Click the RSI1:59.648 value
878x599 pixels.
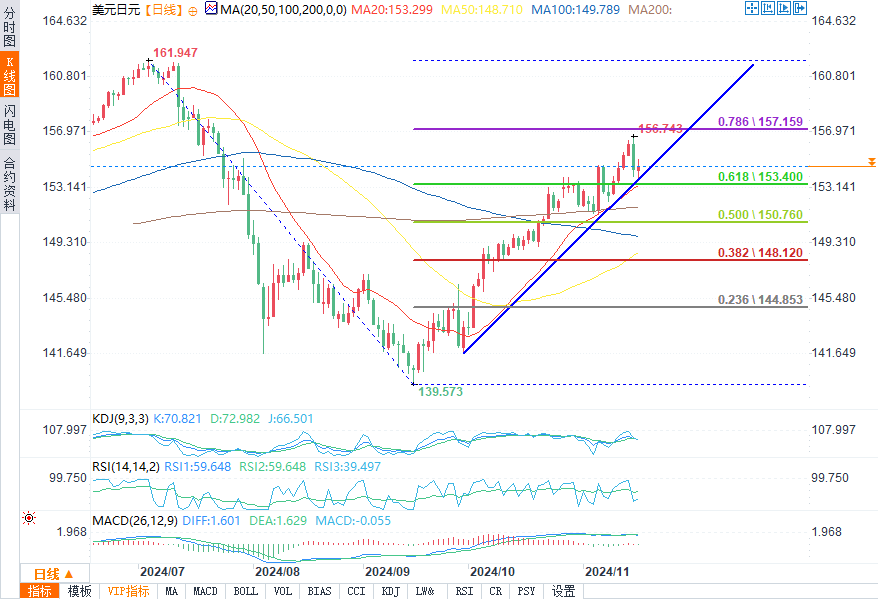[x=198, y=467]
